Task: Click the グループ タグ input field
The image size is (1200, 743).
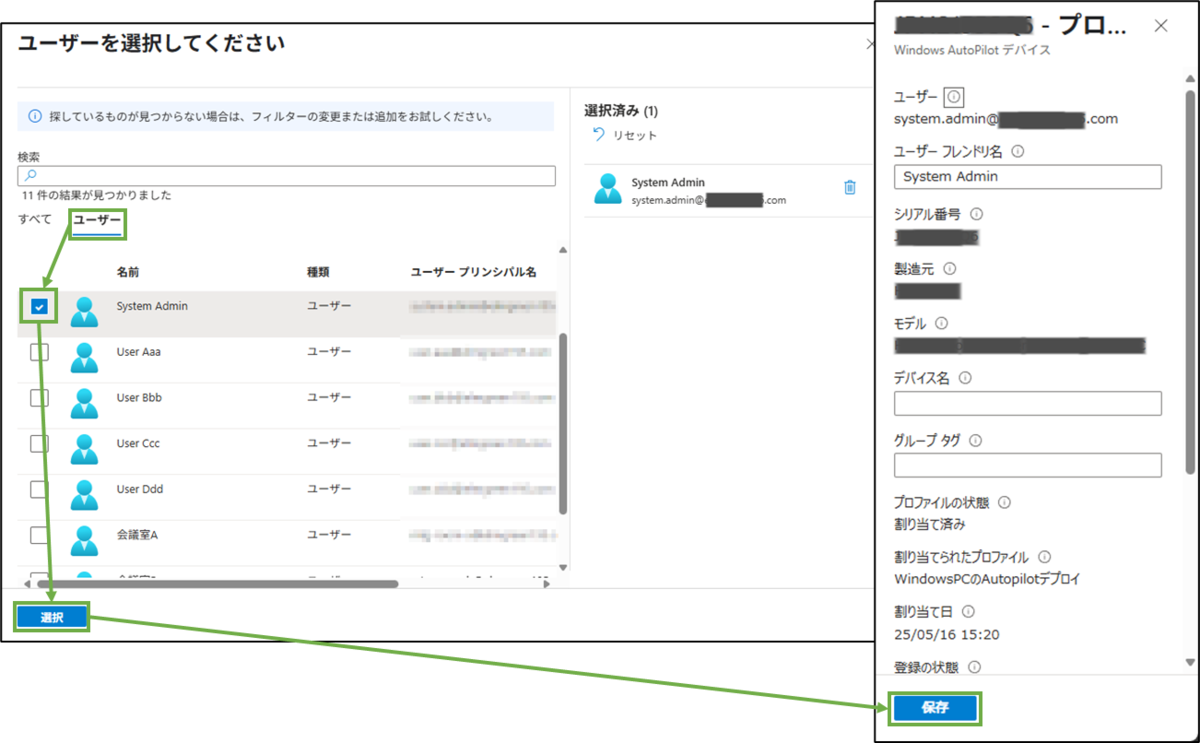Action: (1028, 465)
